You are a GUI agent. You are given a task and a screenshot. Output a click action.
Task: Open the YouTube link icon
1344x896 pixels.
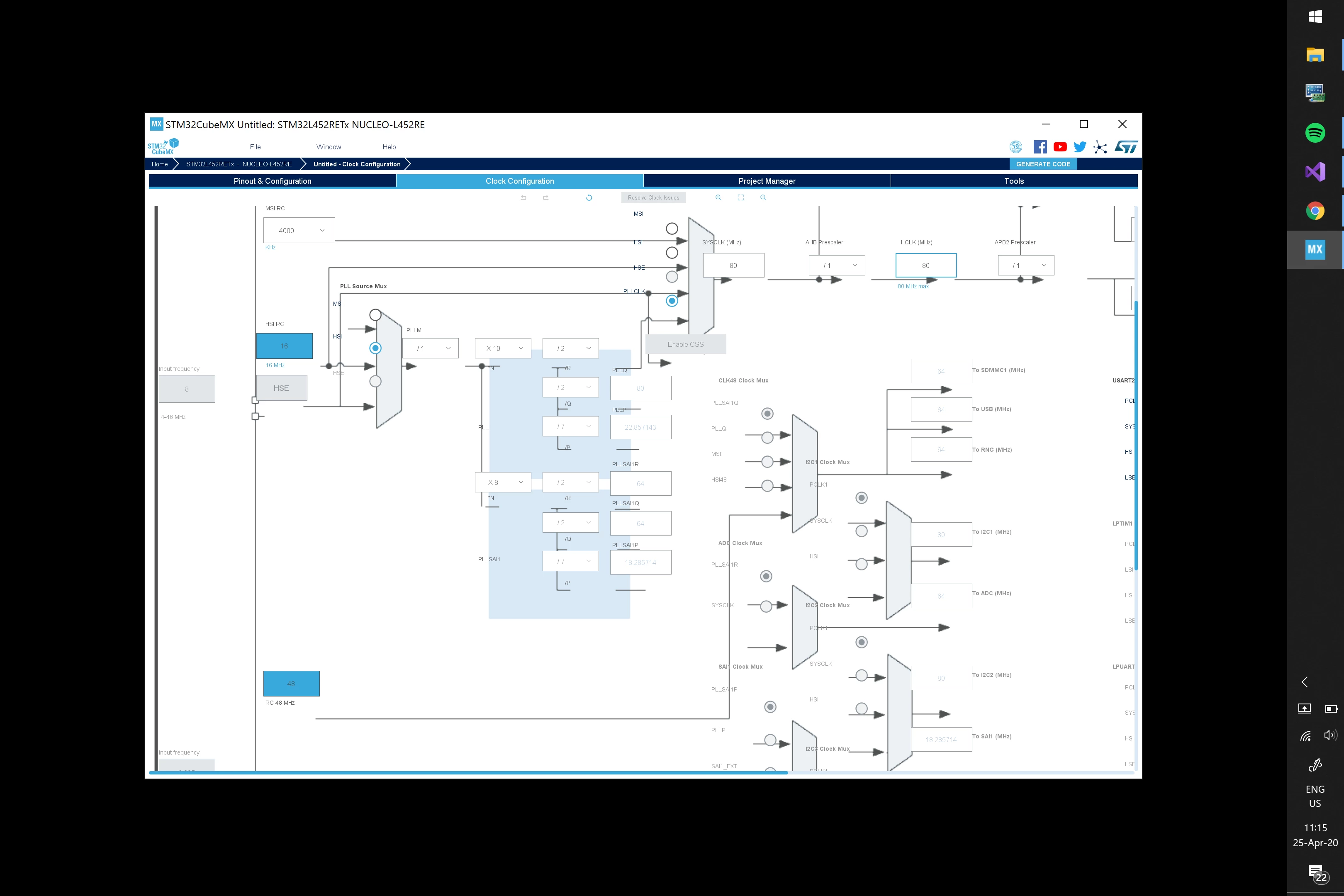tap(1060, 147)
